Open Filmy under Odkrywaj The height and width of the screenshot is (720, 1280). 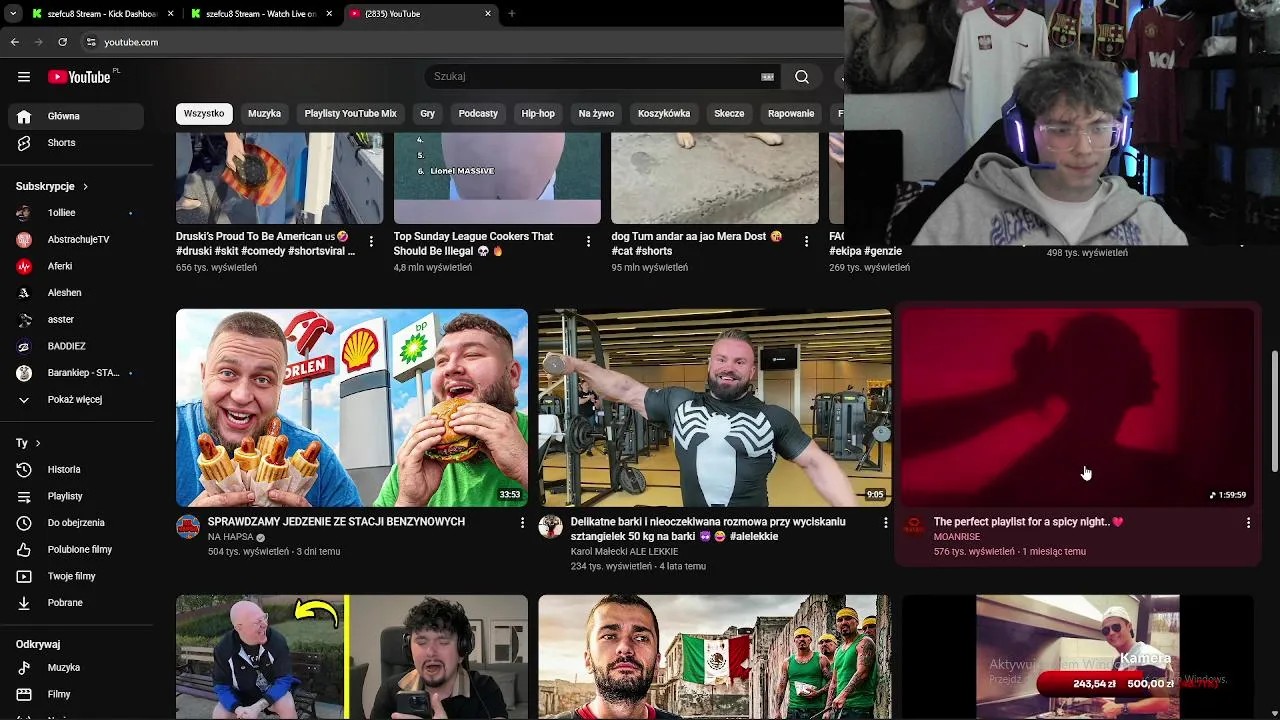coord(76,694)
